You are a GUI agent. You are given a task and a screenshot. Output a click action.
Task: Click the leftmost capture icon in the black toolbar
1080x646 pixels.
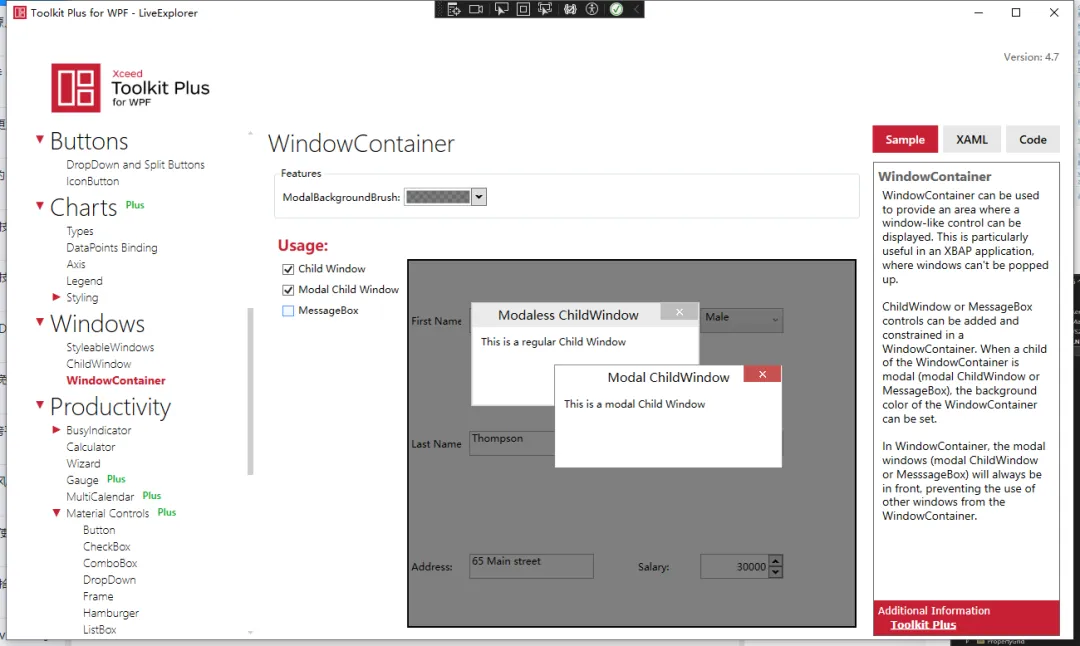click(453, 9)
